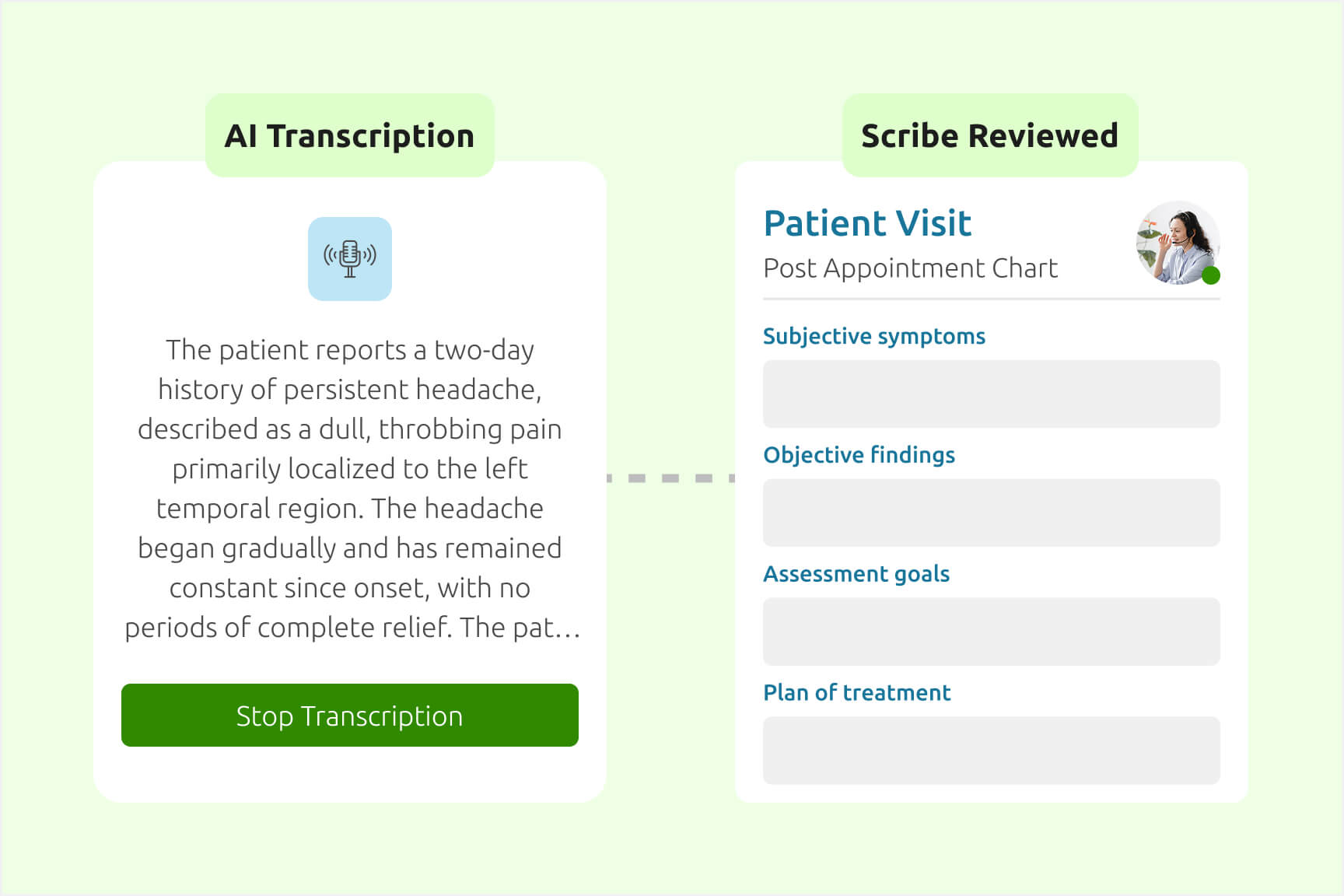Click the dashed connector between panels
The image size is (1344, 896).
click(670, 478)
